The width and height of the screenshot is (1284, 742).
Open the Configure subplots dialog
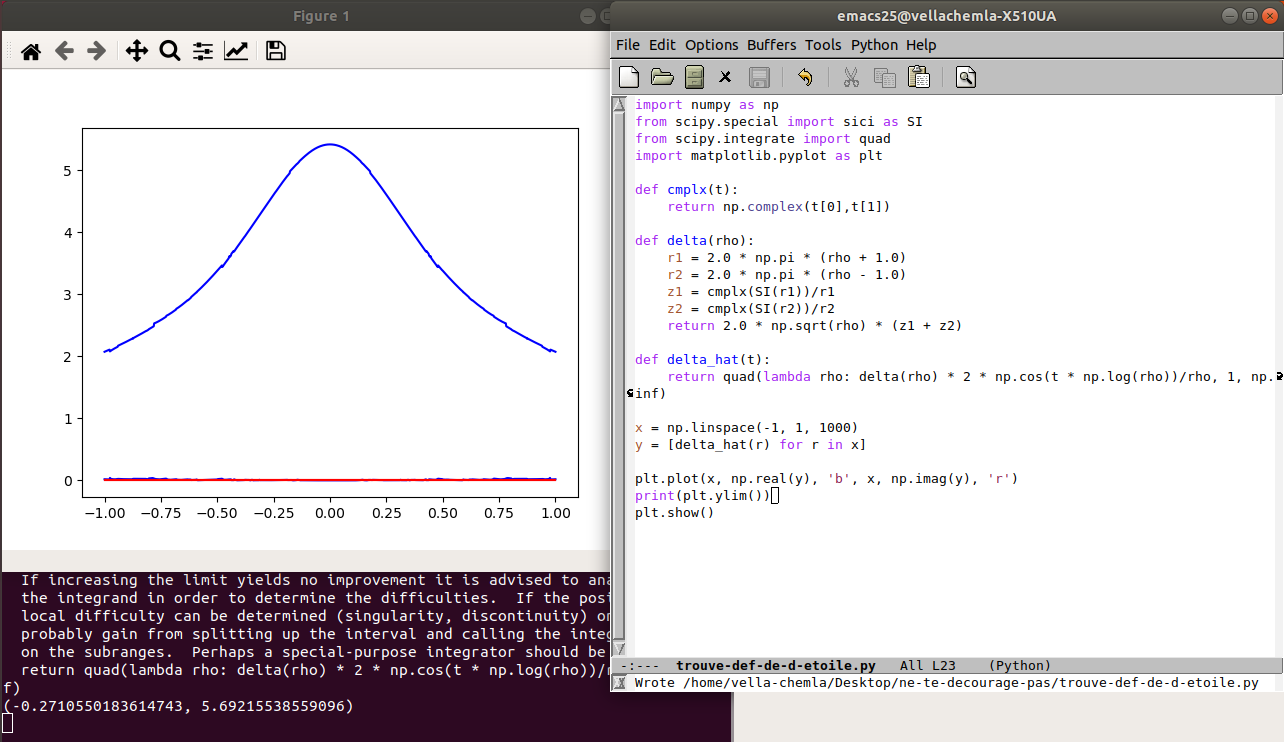pos(203,51)
